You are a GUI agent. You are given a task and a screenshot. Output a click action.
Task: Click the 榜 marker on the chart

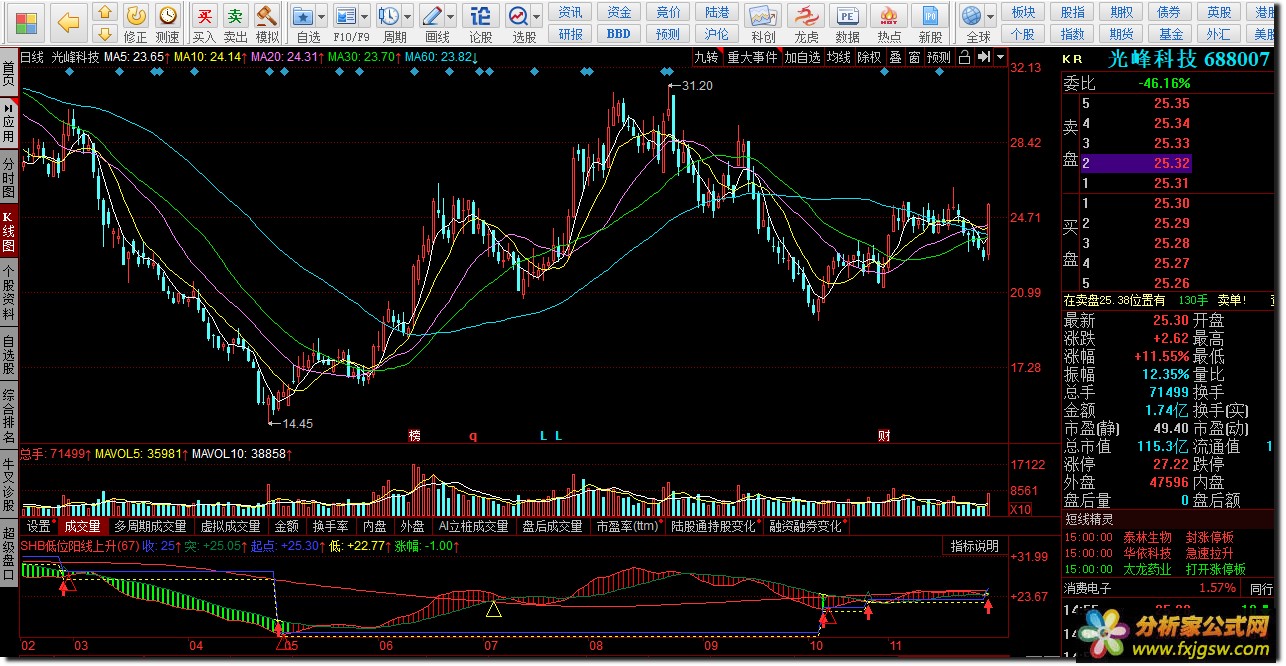(414, 436)
